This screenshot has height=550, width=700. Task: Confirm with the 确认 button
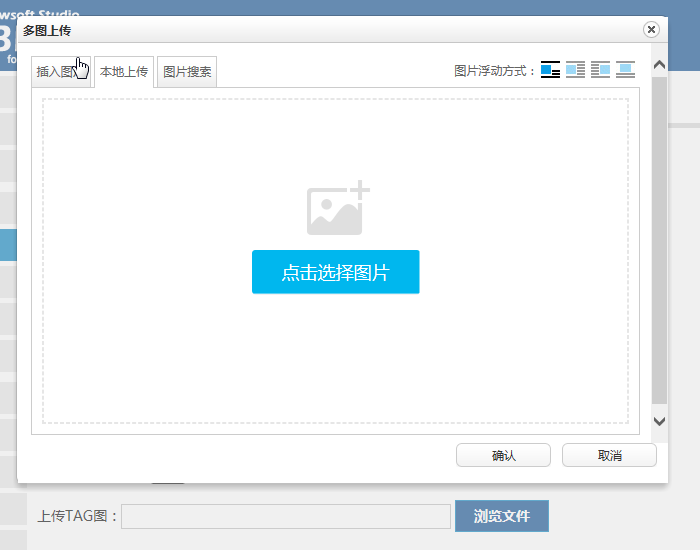coord(503,455)
